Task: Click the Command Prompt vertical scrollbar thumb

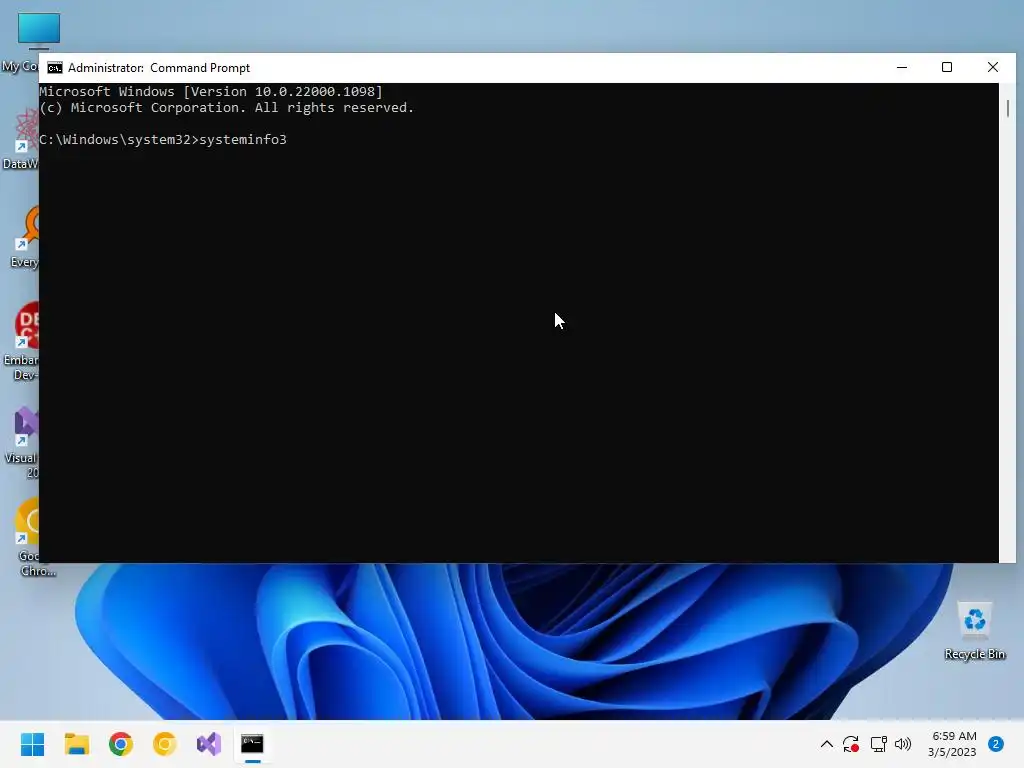Action: tap(1008, 108)
